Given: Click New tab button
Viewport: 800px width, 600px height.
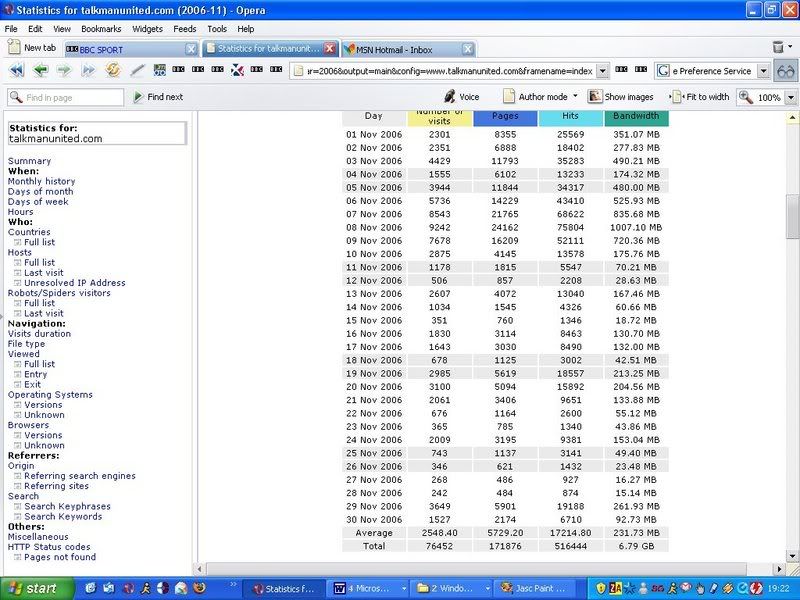Looking at the screenshot, I should pyautogui.click(x=32, y=47).
